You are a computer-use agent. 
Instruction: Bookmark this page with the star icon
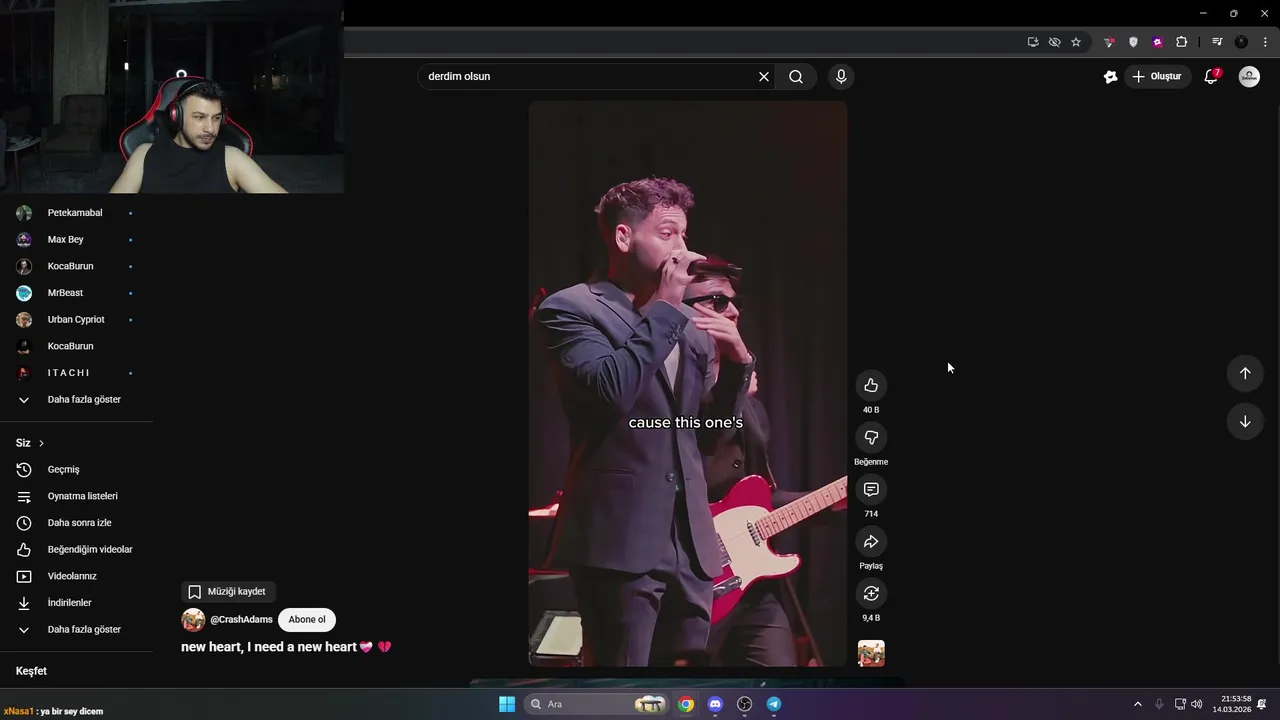click(x=1076, y=42)
